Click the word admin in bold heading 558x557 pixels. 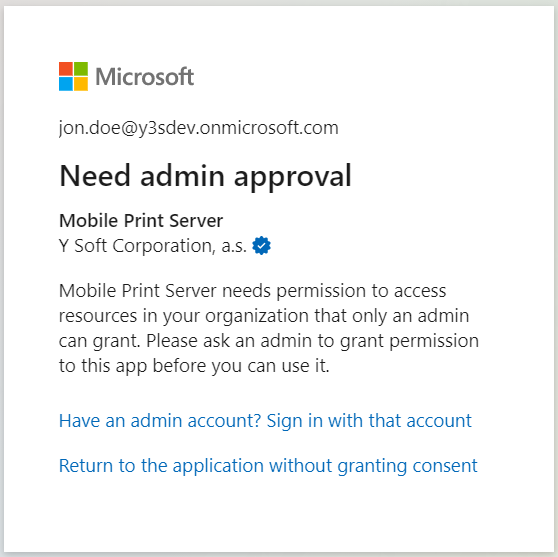point(183,176)
